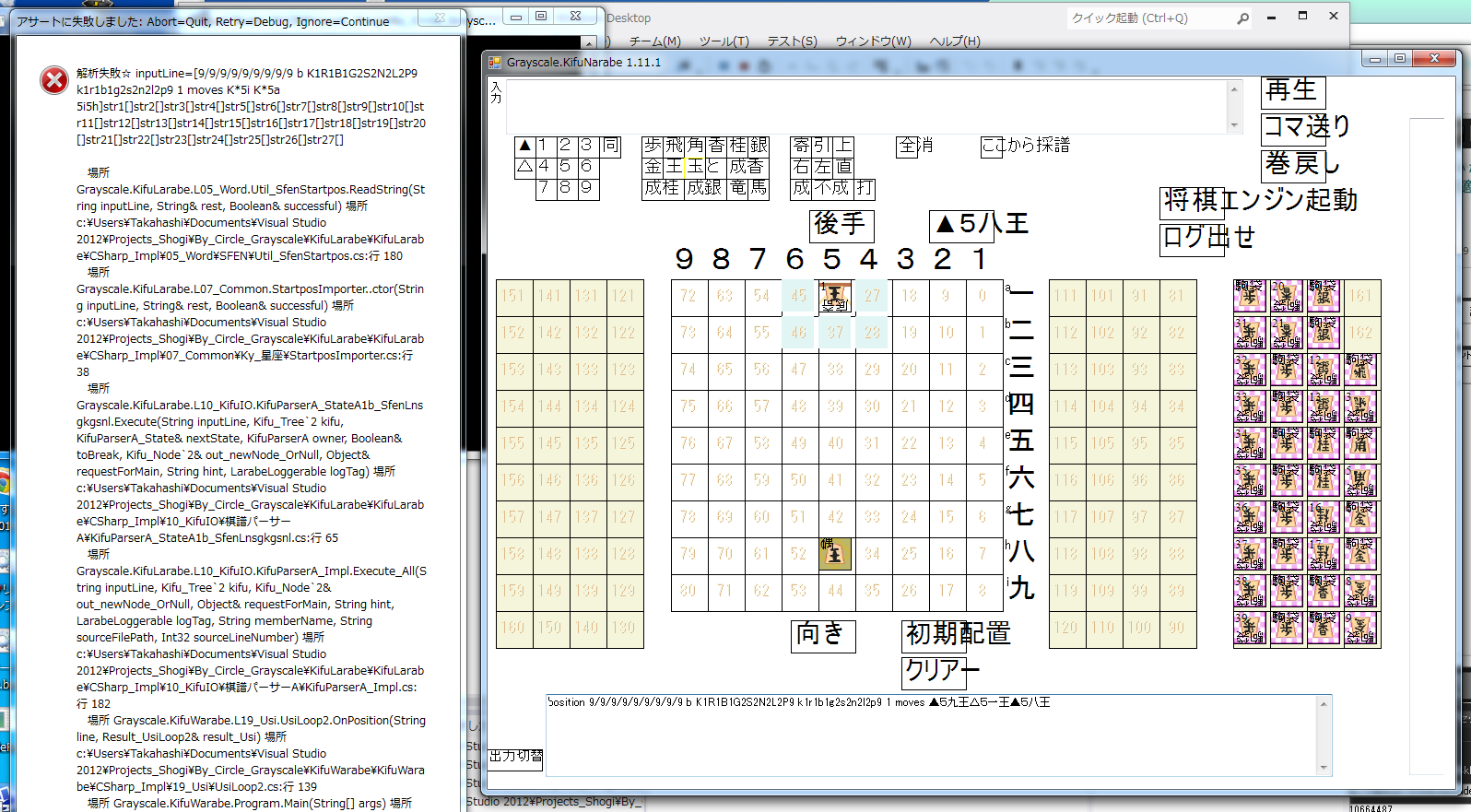The image size is (1471, 812).
Task: Pick piece tile numbered 16 in piece bag
Action: [1324, 517]
